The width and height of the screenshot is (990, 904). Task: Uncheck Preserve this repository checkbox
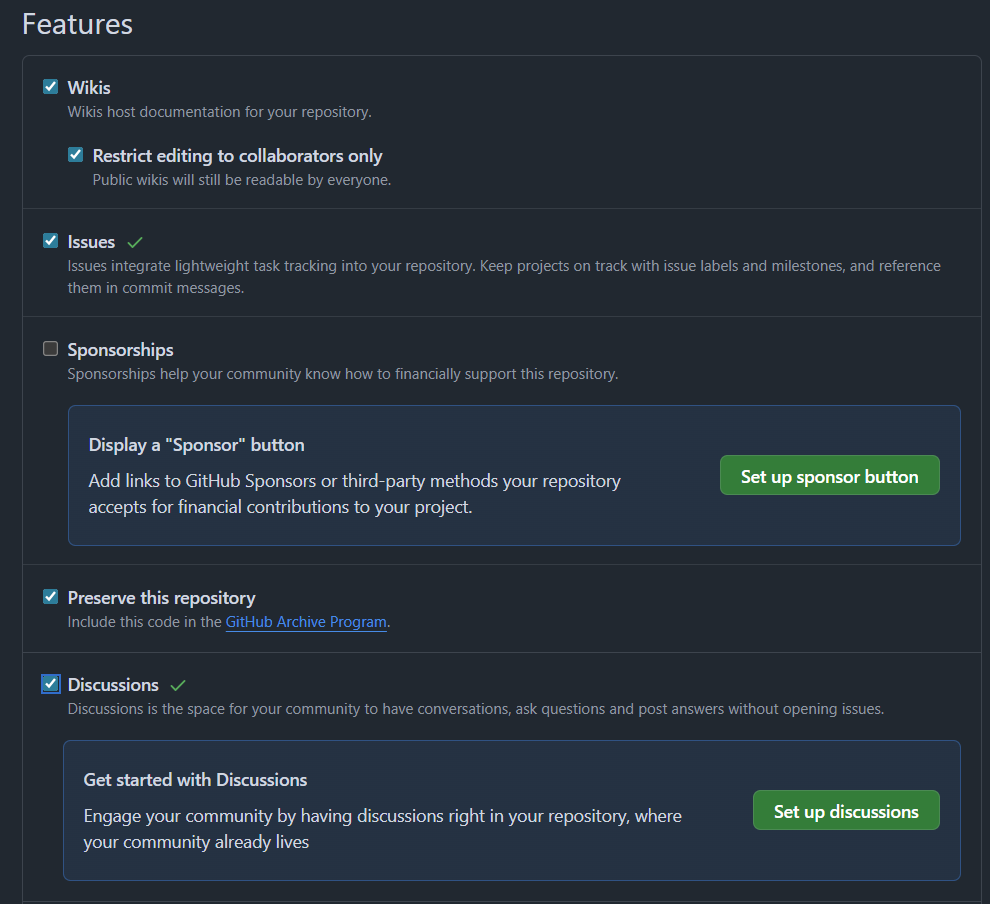pos(51,597)
